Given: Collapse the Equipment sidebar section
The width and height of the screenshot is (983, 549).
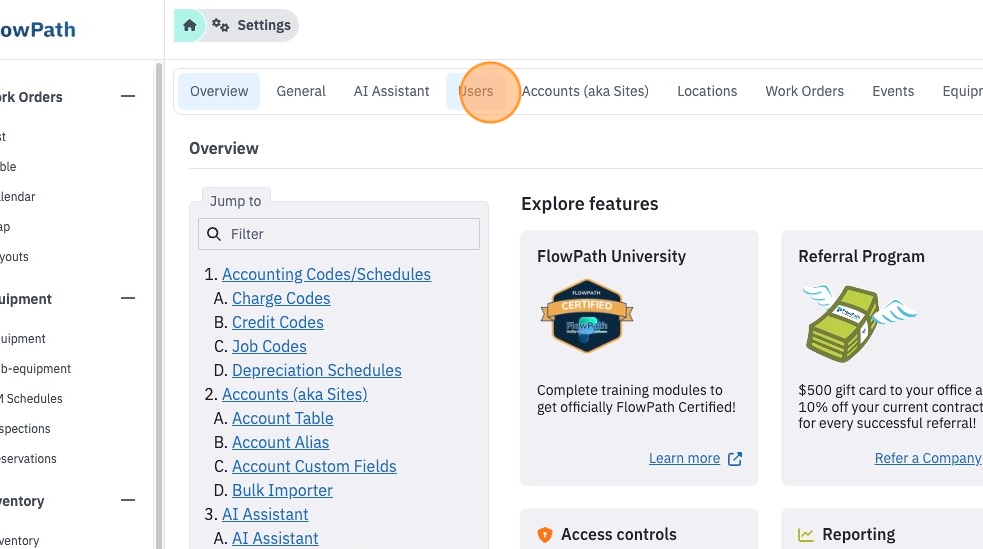Looking at the screenshot, I should point(128,298).
